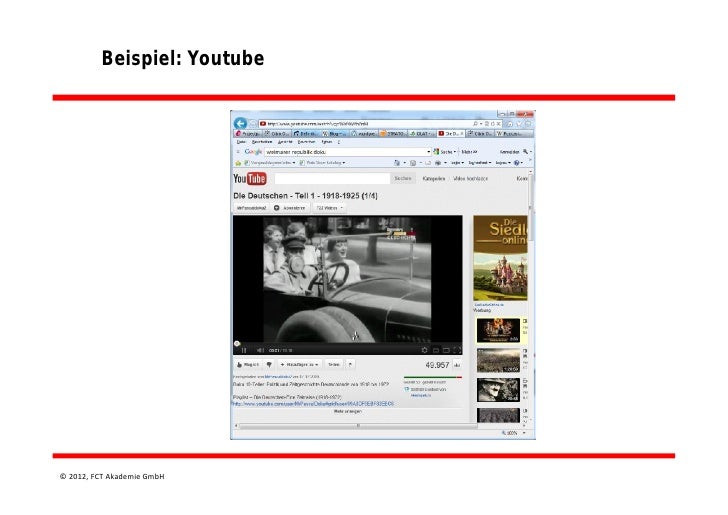Click the 'Suche' Google toolbar button

[x=444, y=152]
